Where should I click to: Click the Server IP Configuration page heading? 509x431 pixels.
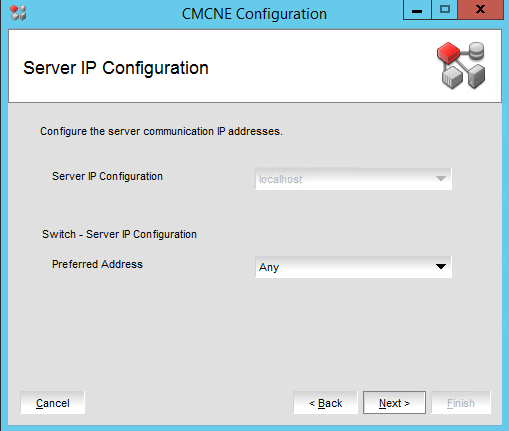[116, 68]
